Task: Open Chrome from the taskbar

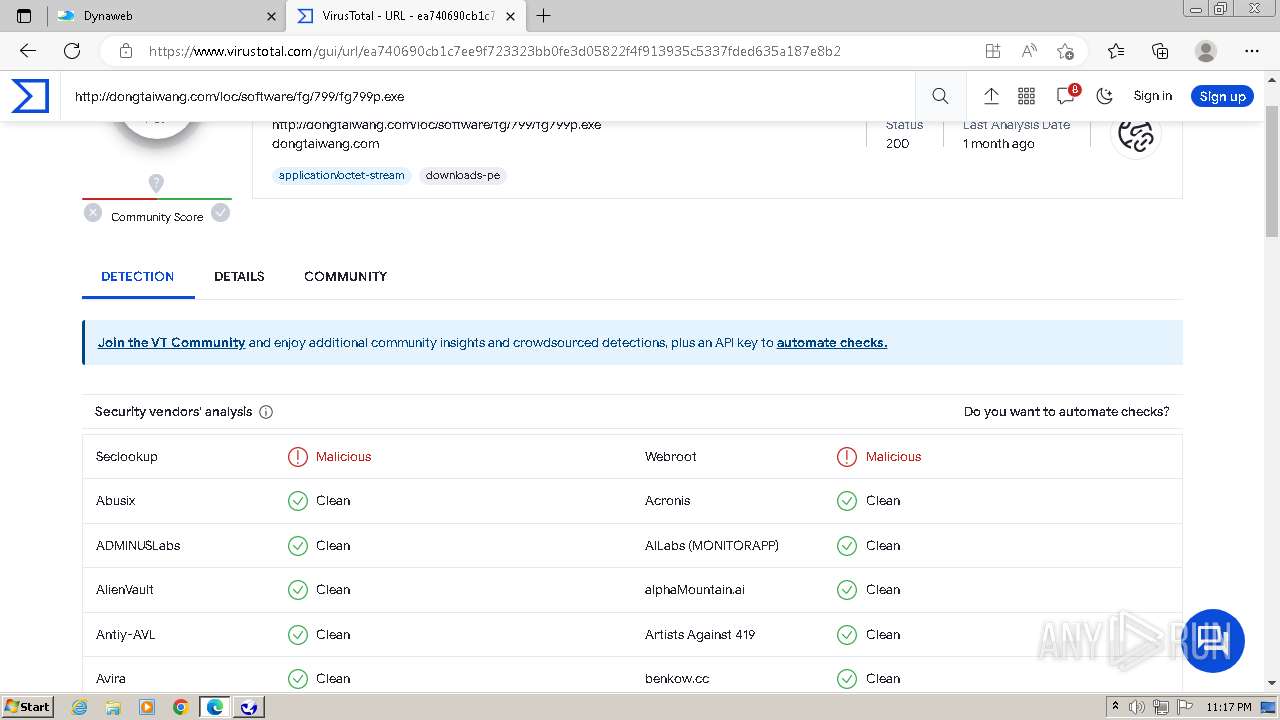Action: click(x=180, y=706)
